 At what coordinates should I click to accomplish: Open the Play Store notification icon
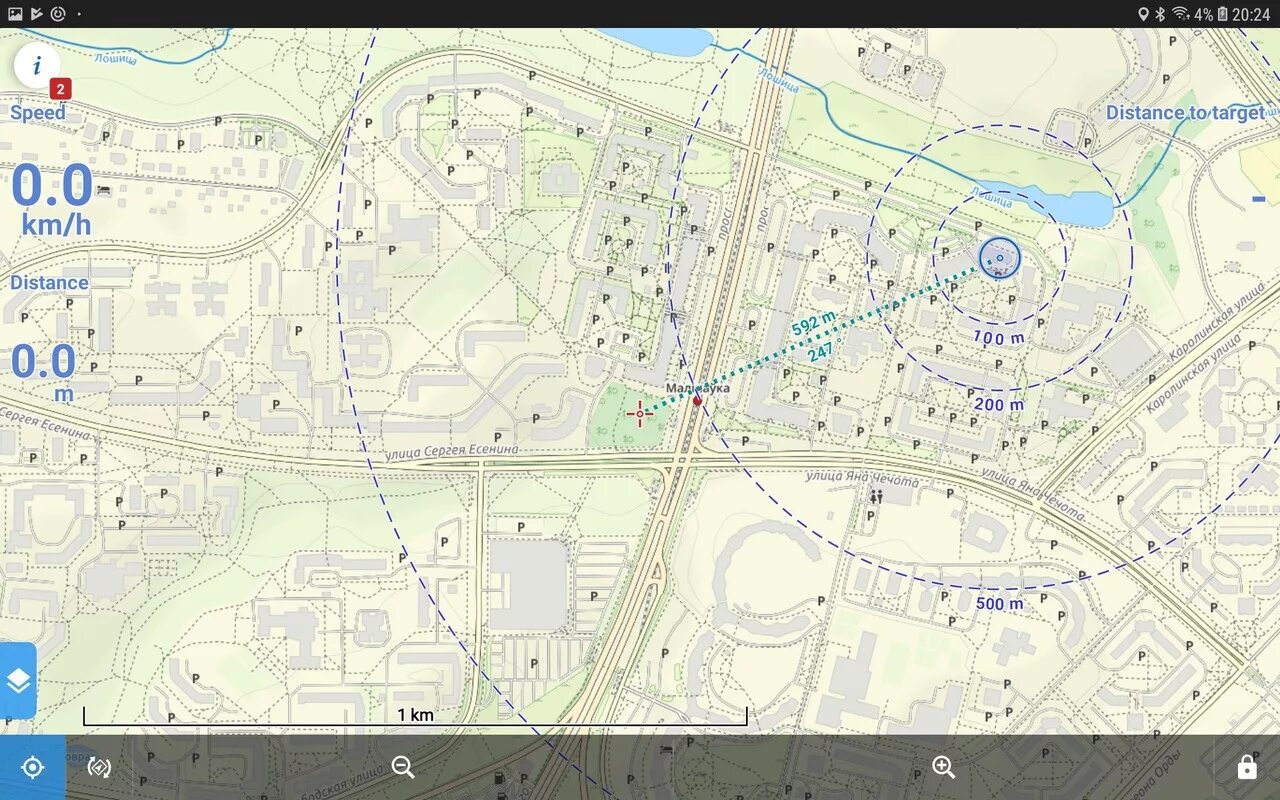coord(37,14)
